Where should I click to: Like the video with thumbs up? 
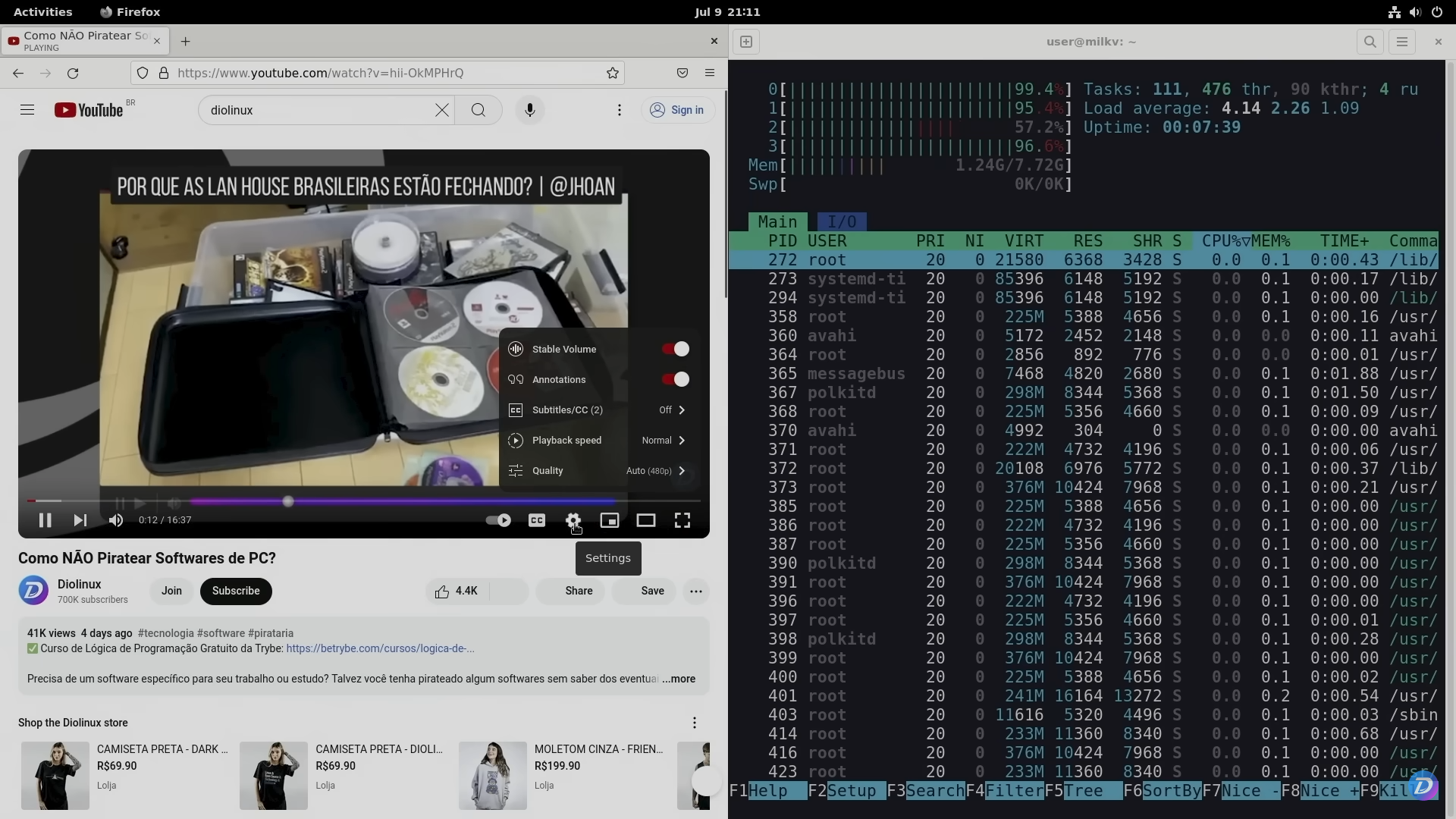pyautogui.click(x=457, y=591)
